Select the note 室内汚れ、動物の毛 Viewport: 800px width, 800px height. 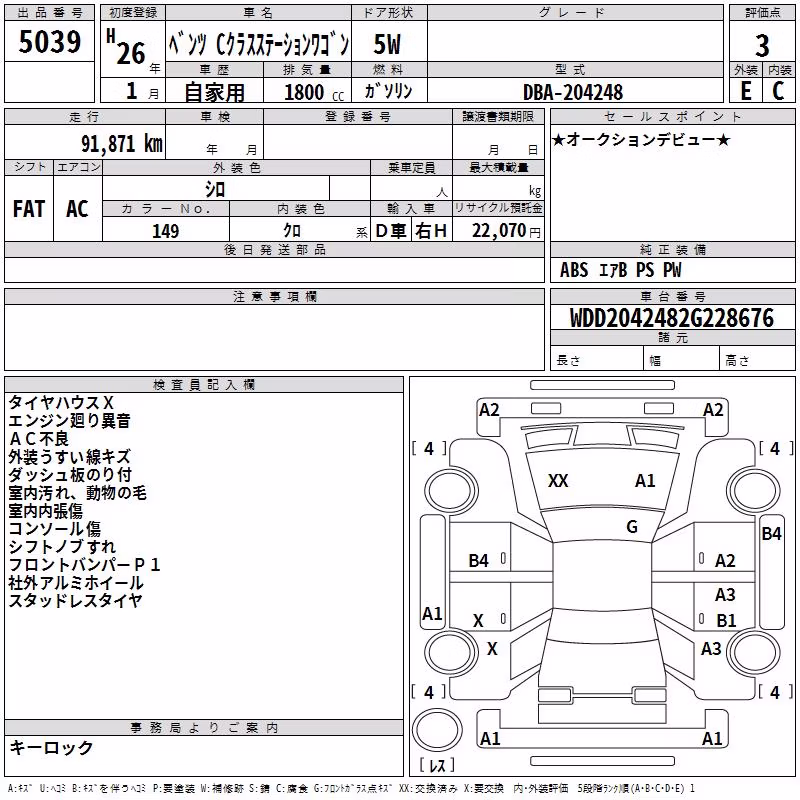click(x=77, y=493)
